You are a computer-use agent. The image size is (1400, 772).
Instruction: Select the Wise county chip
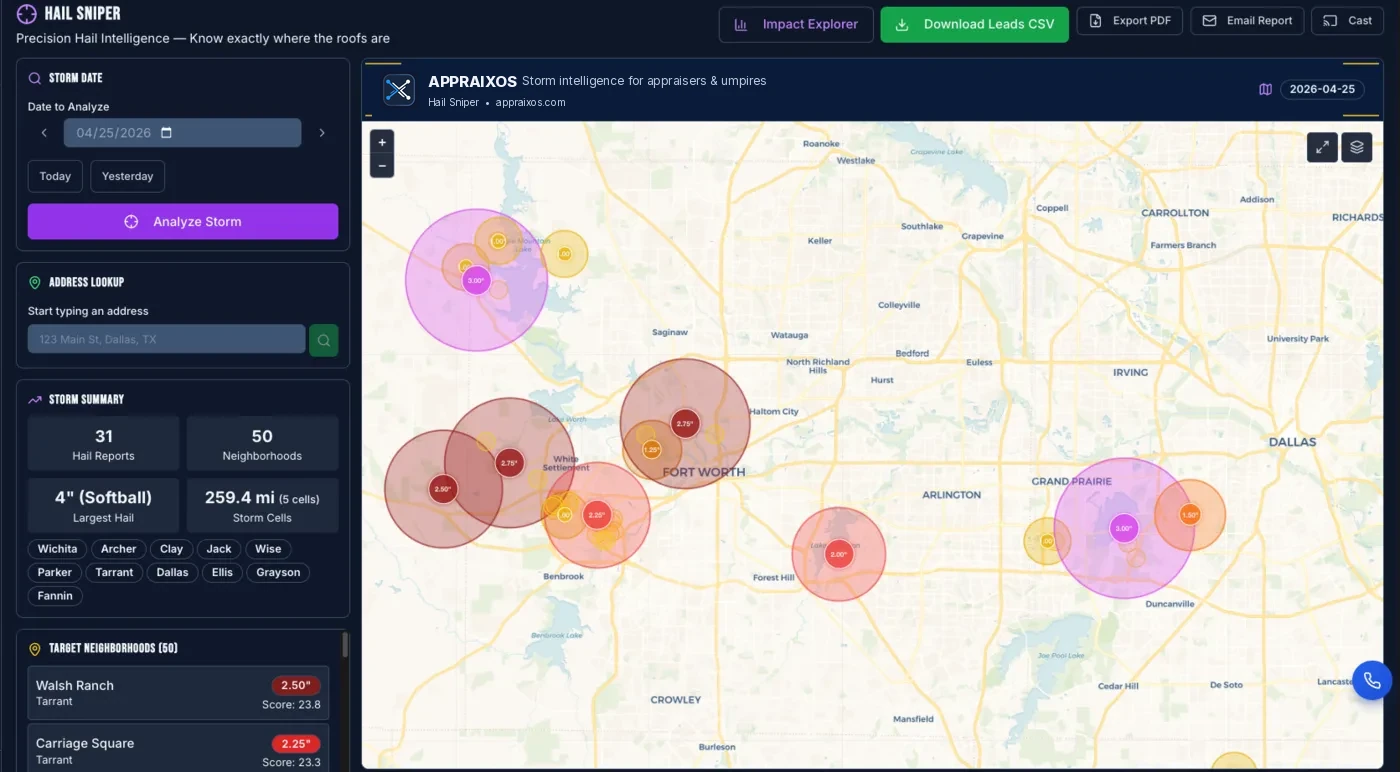click(268, 549)
